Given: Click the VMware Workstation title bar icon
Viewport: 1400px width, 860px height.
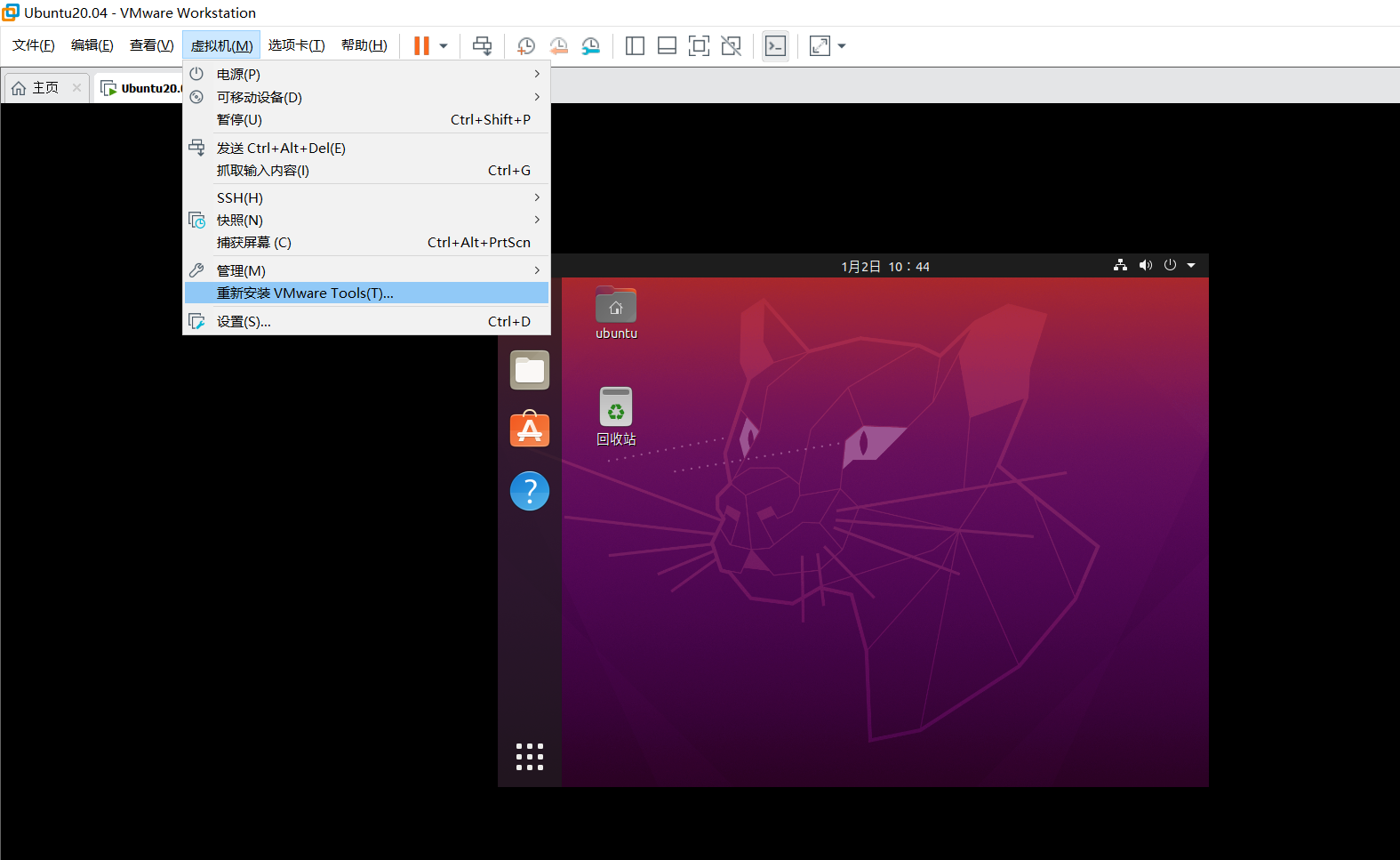Looking at the screenshot, I should [x=11, y=12].
